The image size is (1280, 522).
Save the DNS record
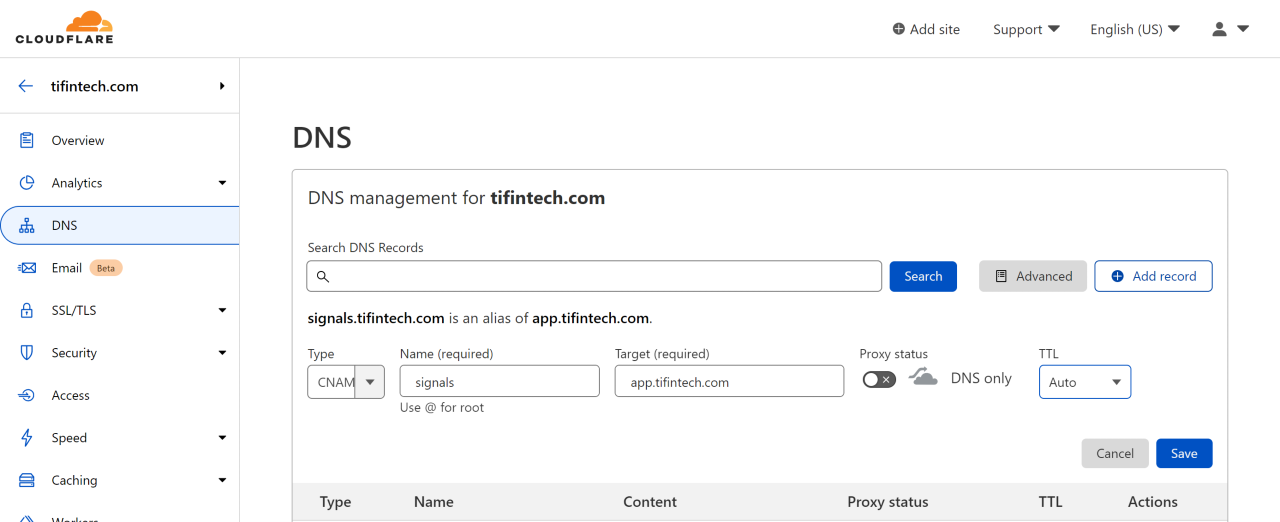click(x=1184, y=453)
